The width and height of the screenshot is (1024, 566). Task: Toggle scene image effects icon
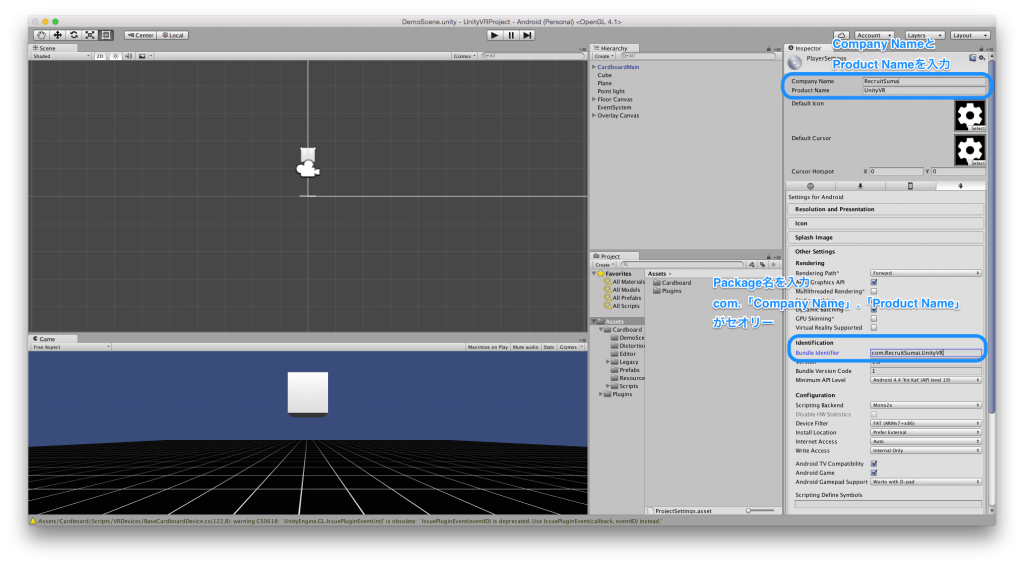click(x=142, y=56)
